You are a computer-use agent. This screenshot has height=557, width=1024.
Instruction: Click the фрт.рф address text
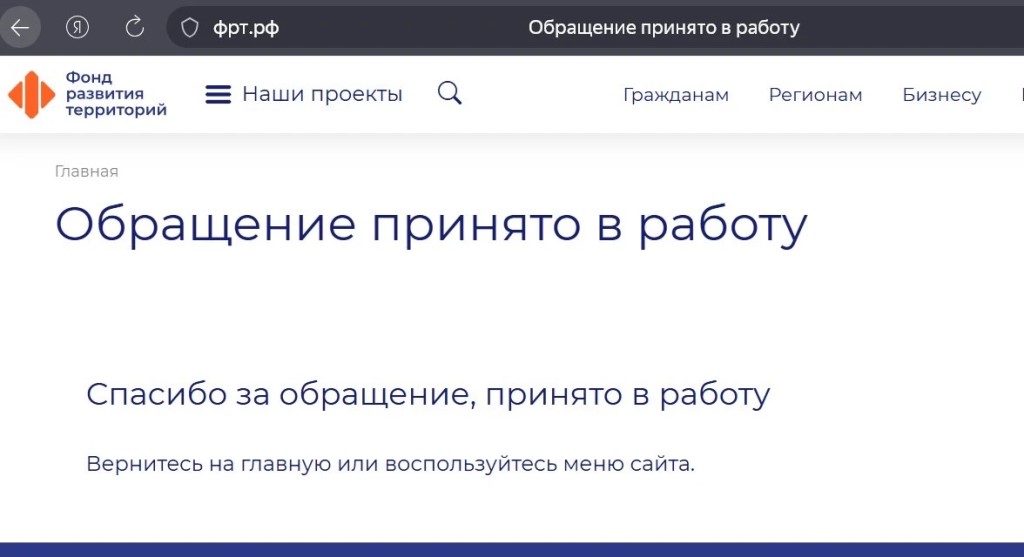[246, 28]
